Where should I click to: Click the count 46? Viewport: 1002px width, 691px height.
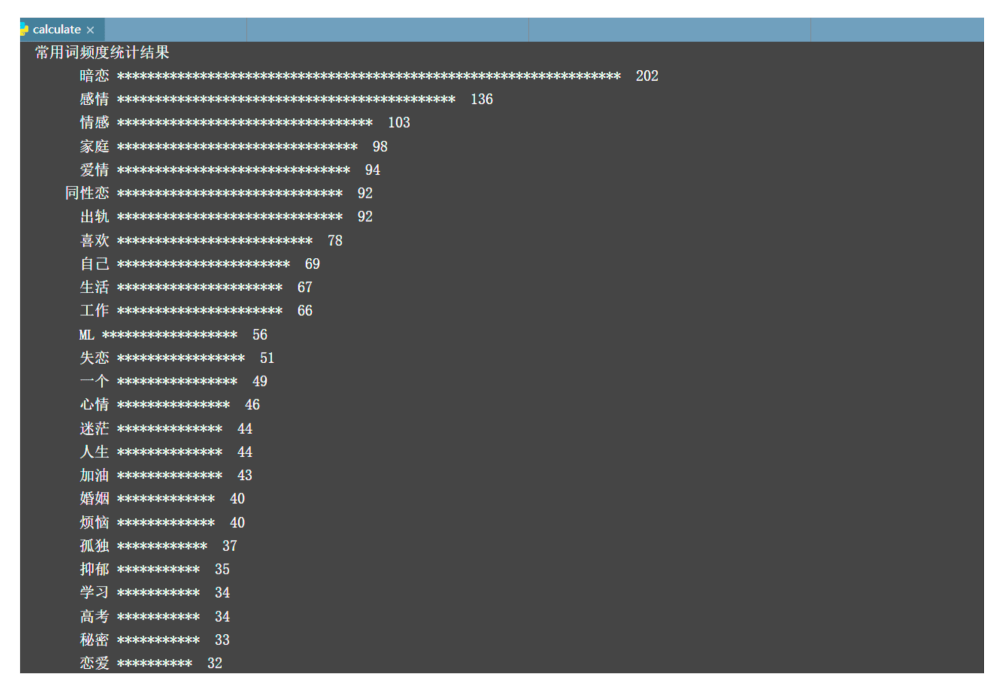click(x=252, y=405)
